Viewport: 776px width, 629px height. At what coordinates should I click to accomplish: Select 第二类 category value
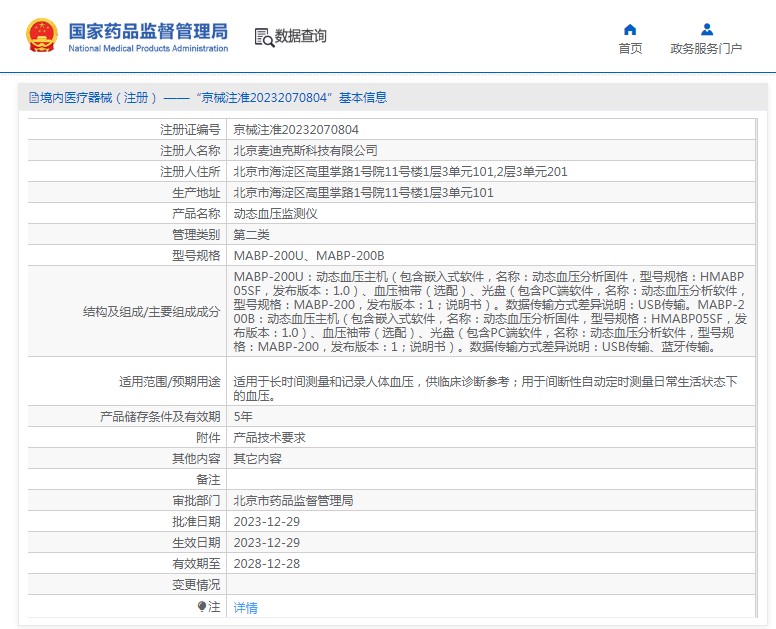[251, 235]
